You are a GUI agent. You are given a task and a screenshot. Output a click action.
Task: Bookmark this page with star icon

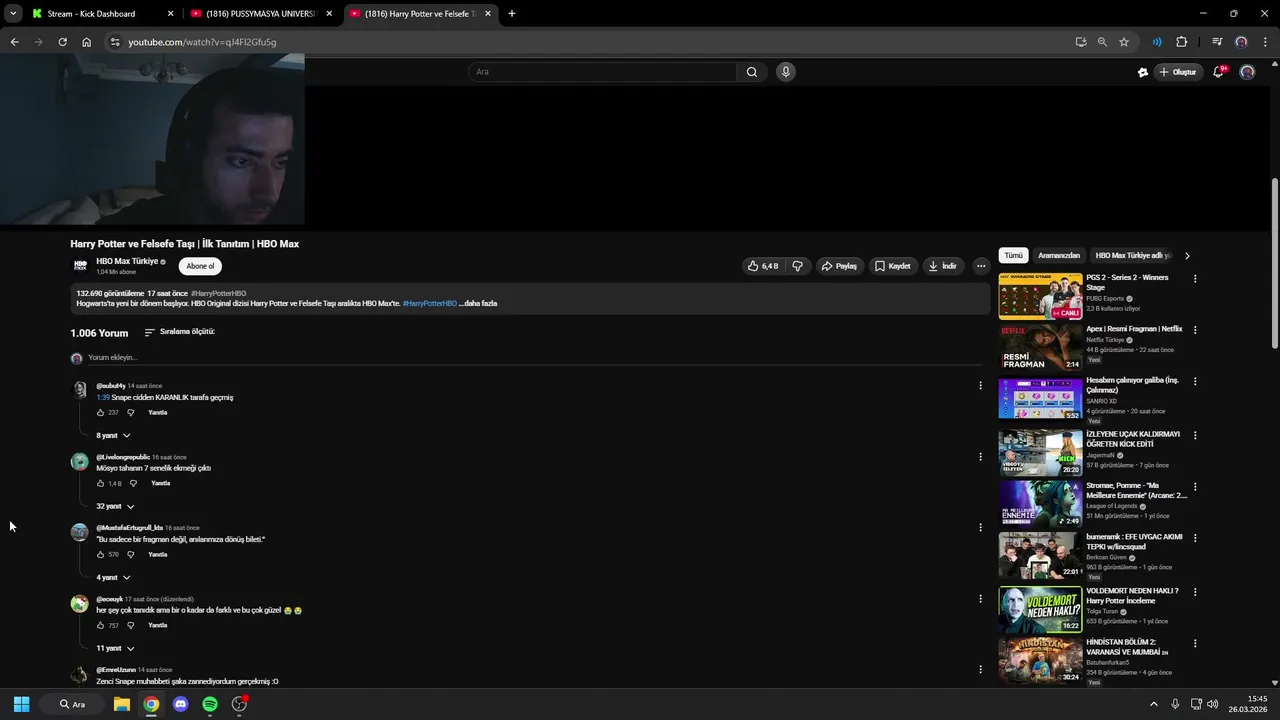tap(1124, 42)
